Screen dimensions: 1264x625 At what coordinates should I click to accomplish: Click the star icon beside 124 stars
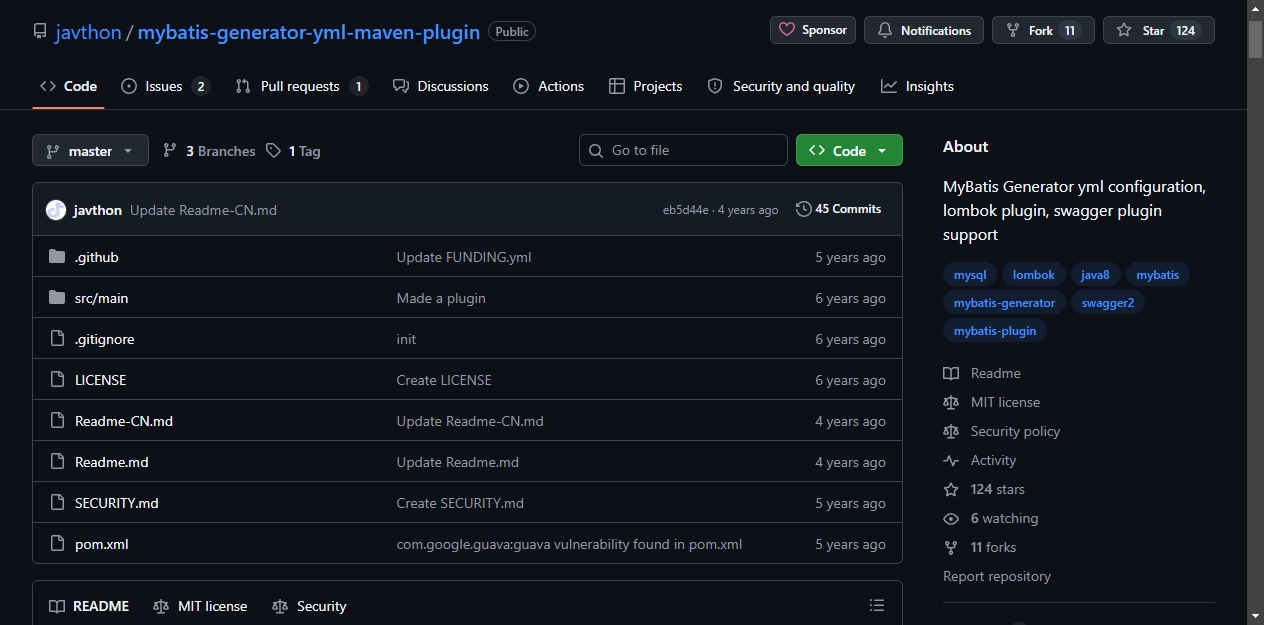[x=951, y=489]
